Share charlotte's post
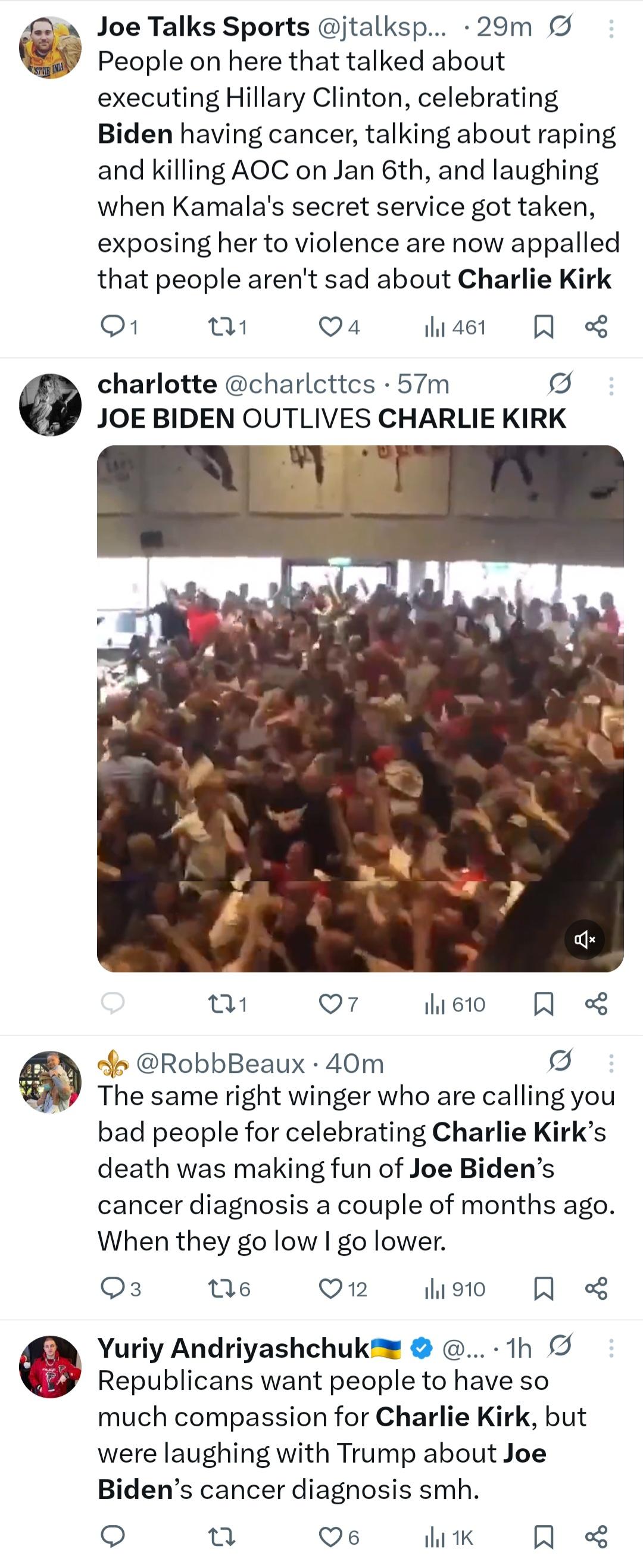 pos(596,1004)
